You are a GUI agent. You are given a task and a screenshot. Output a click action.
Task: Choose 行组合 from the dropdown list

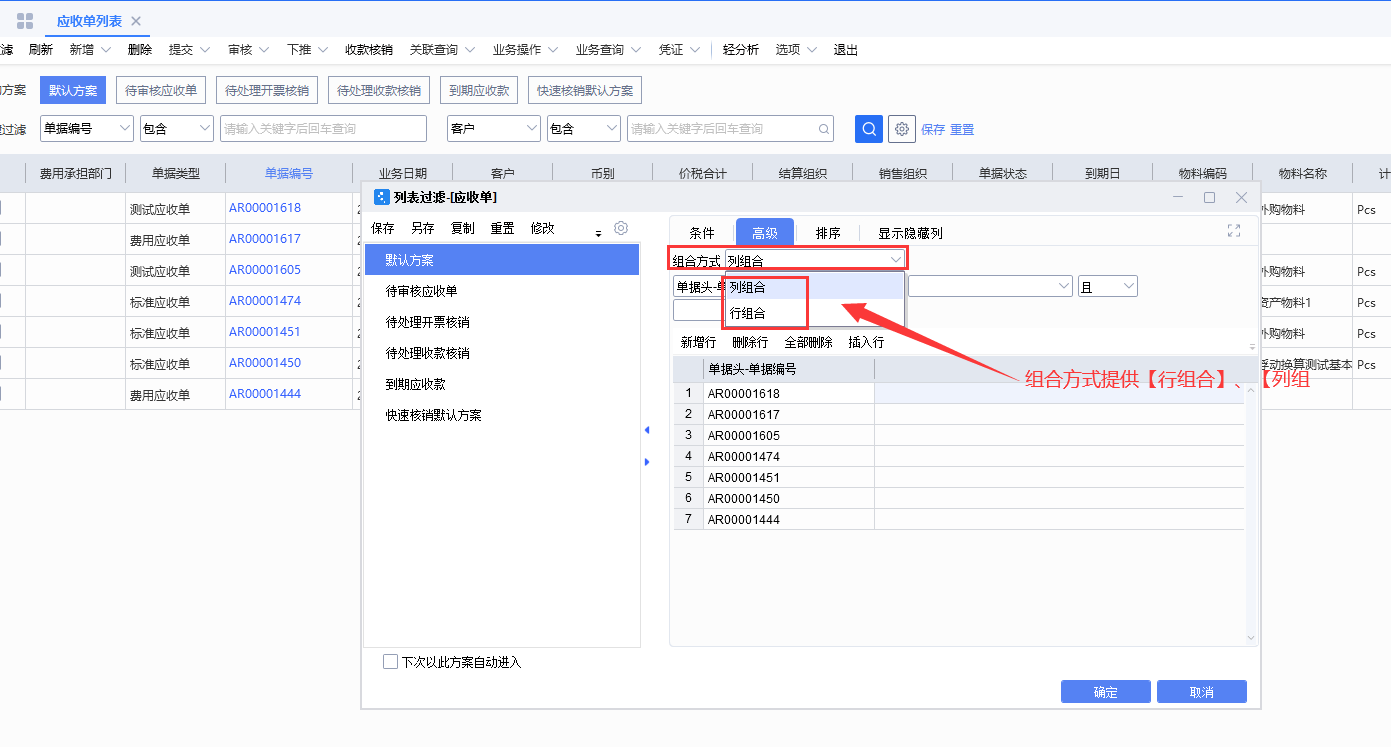click(x=815, y=313)
